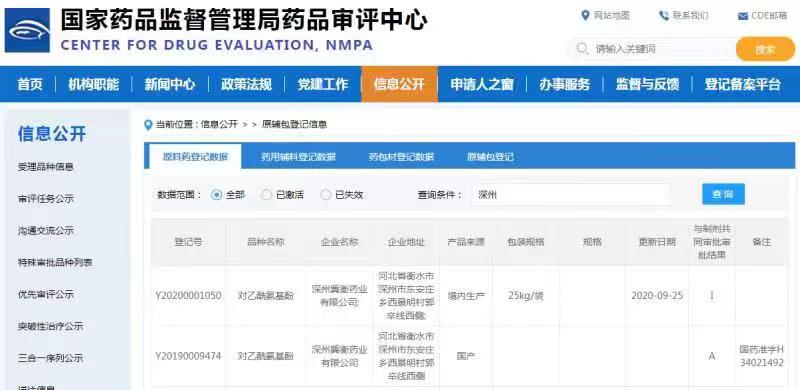Open the 网站地图 map pin icon
This screenshot has width=800, height=390.
[586, 15]
